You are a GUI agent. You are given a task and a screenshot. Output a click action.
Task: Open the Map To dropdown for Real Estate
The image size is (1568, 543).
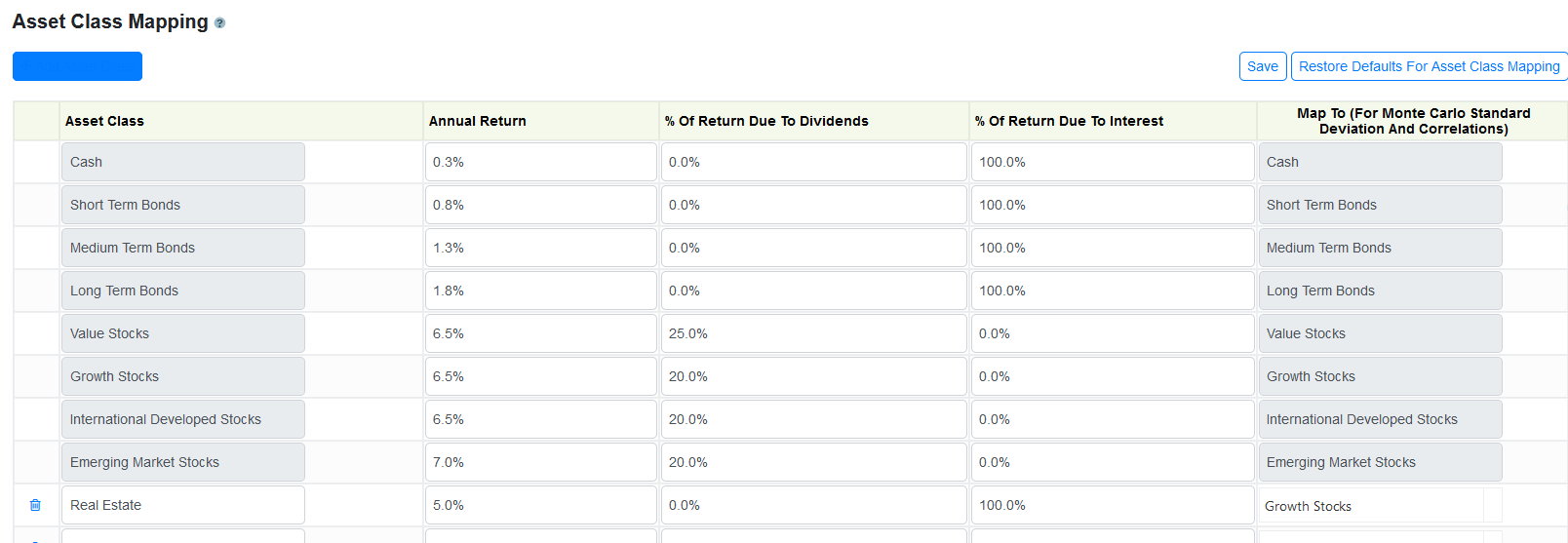pos(1380,506)
